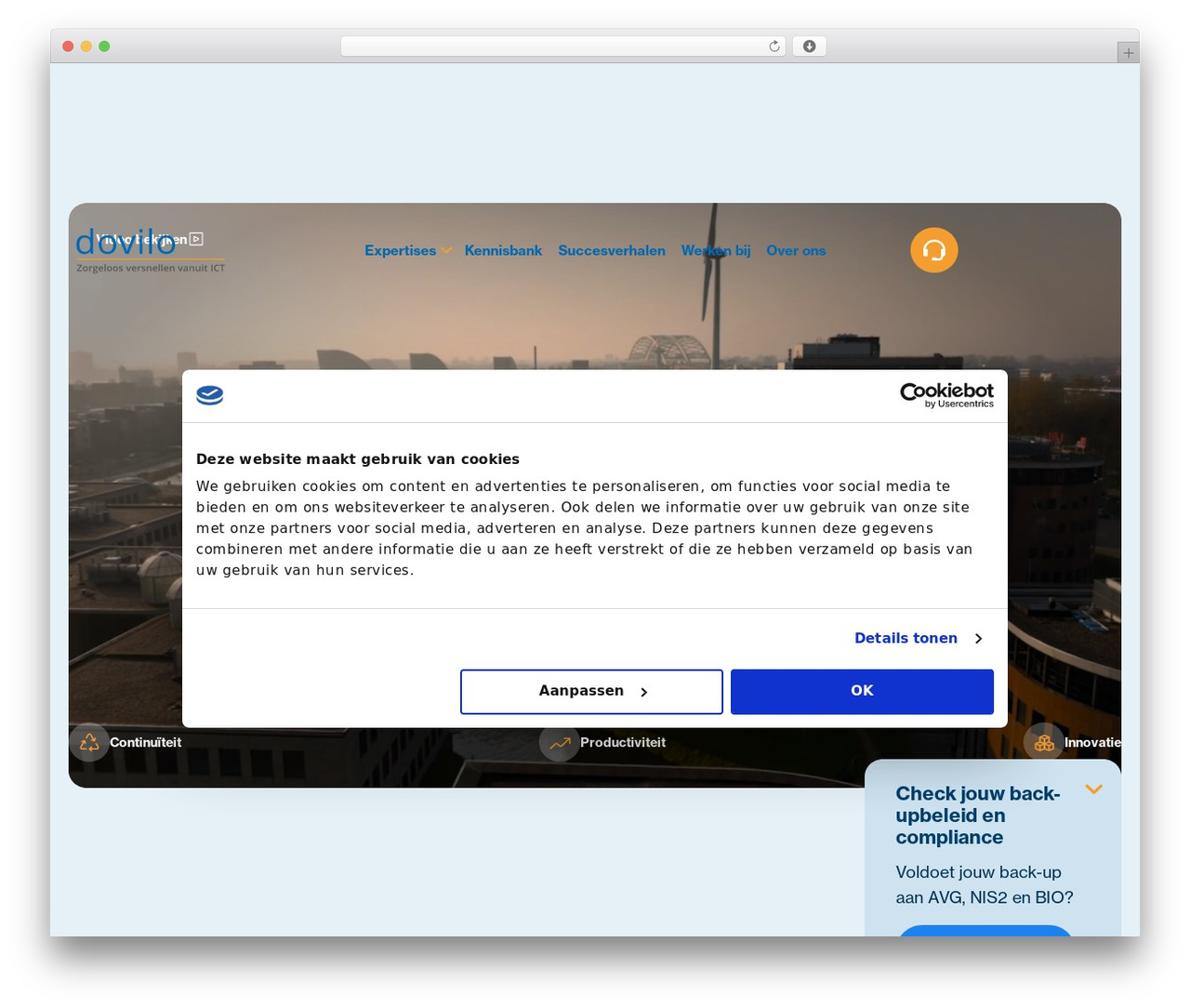Open the Over ons menu item
1190x1008 pixels.
click(x=796, y=250)
